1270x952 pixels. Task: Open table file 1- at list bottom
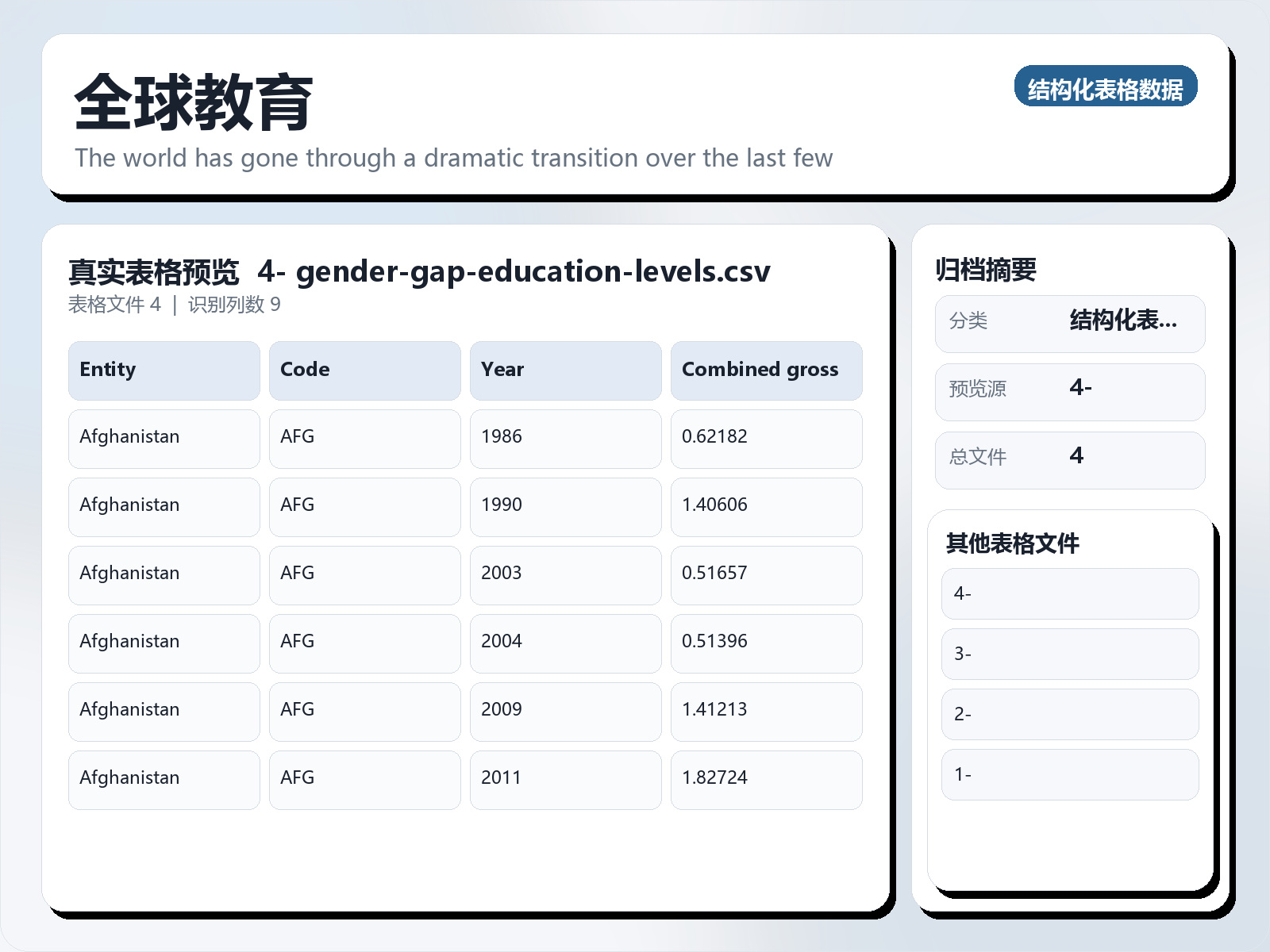pos(1069,774)
